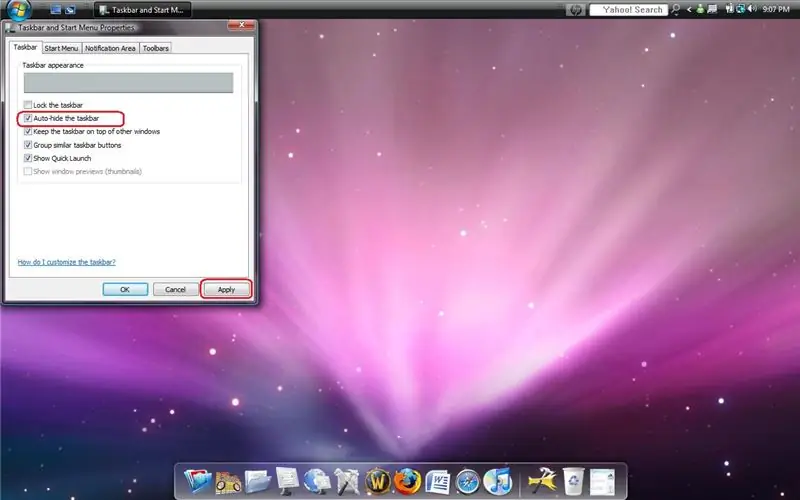
Task: Toggle Group similar taskbar buttons
Action: tap(28, 145)
